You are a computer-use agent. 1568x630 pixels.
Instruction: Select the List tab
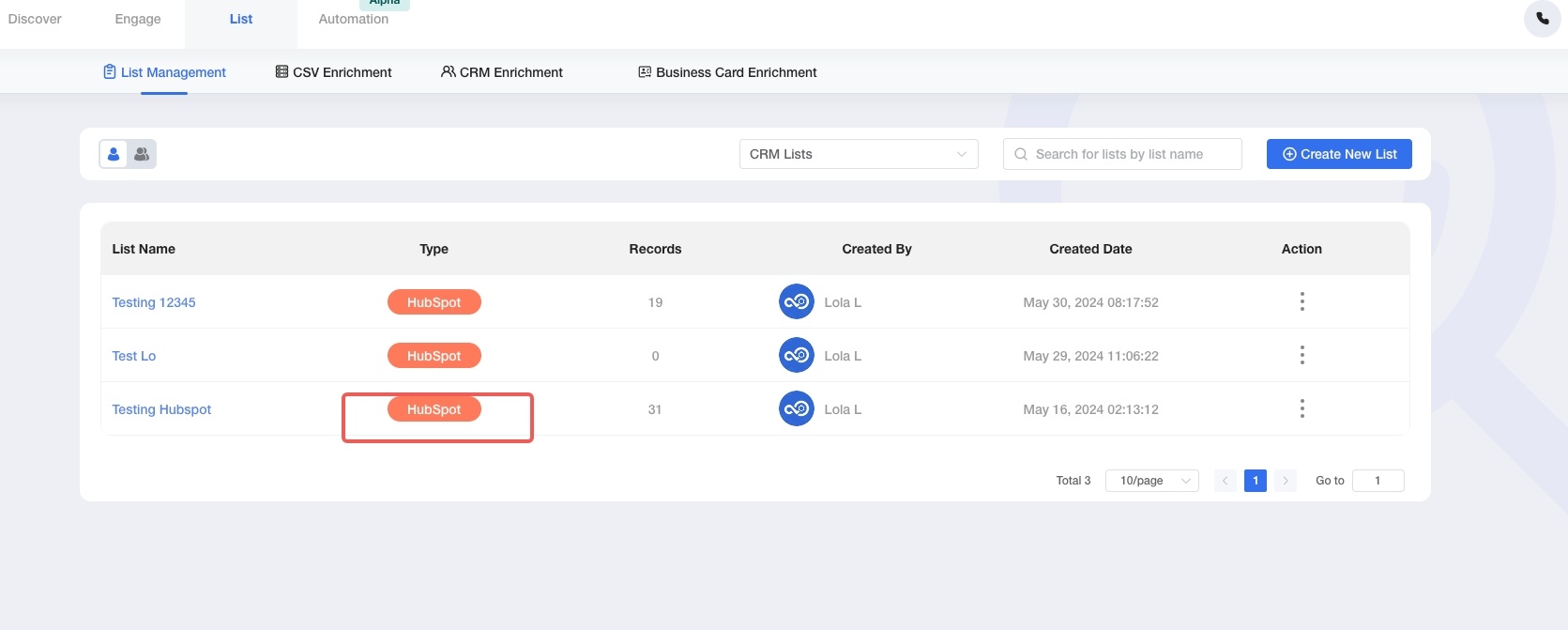tap(241, 19)
